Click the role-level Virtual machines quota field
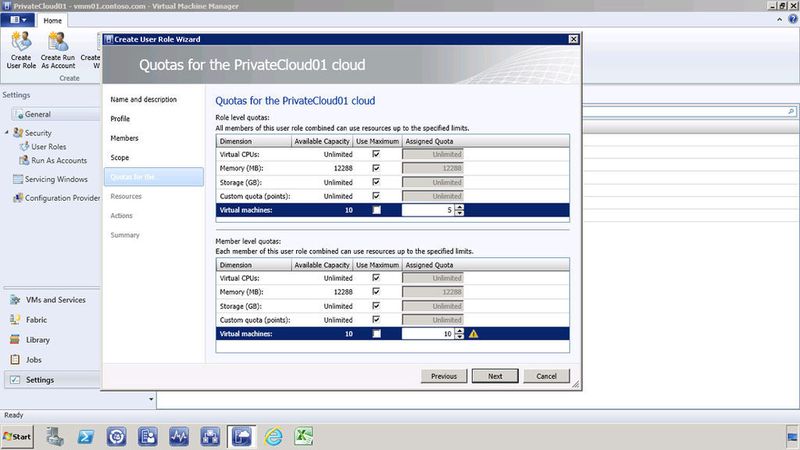Screen dimensions: 800x450 (428, 210)
